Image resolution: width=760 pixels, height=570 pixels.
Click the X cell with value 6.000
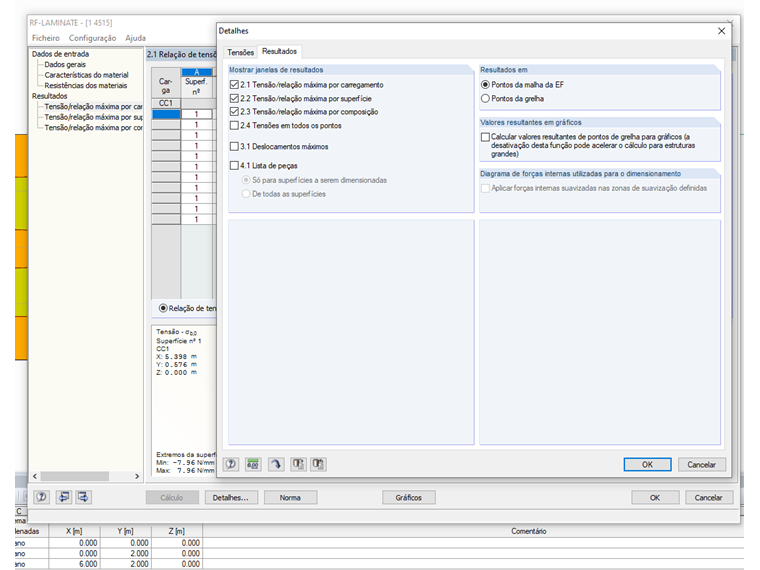[74, 564]
